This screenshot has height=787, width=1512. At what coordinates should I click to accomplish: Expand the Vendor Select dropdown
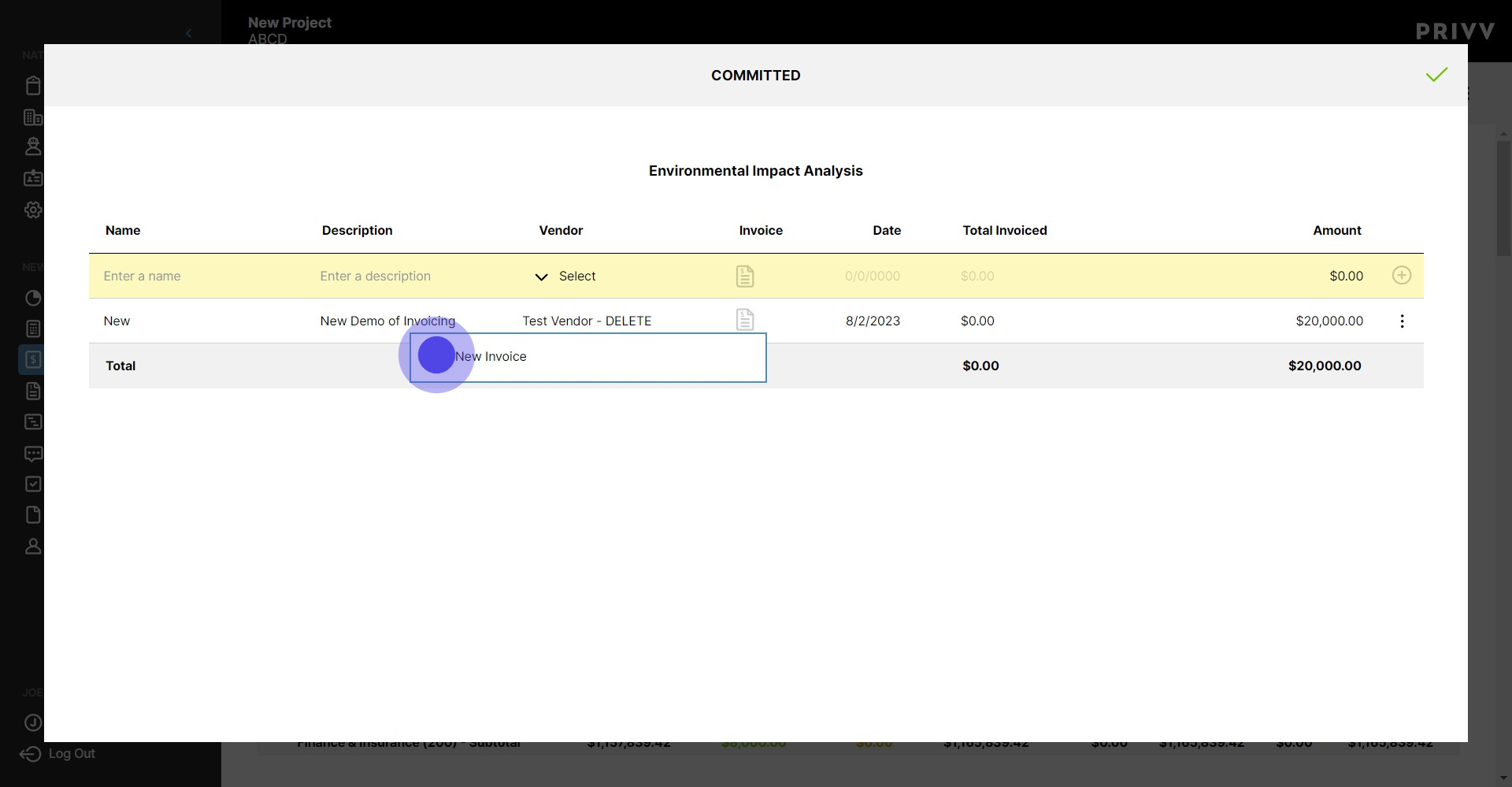565,276
